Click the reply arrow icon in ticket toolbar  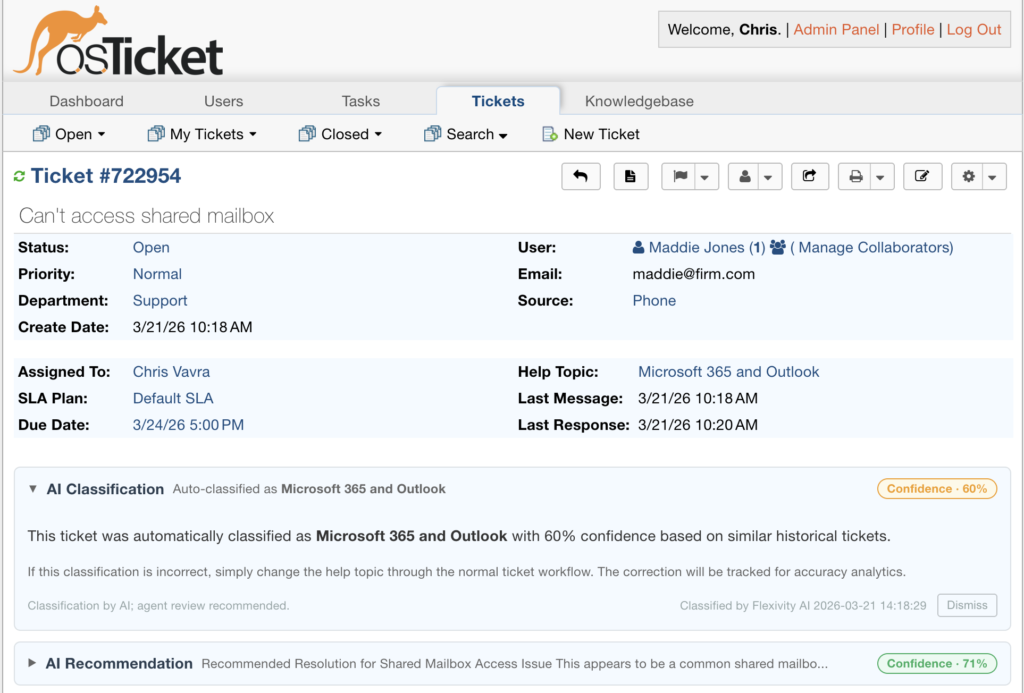click(x=580, y=177)
